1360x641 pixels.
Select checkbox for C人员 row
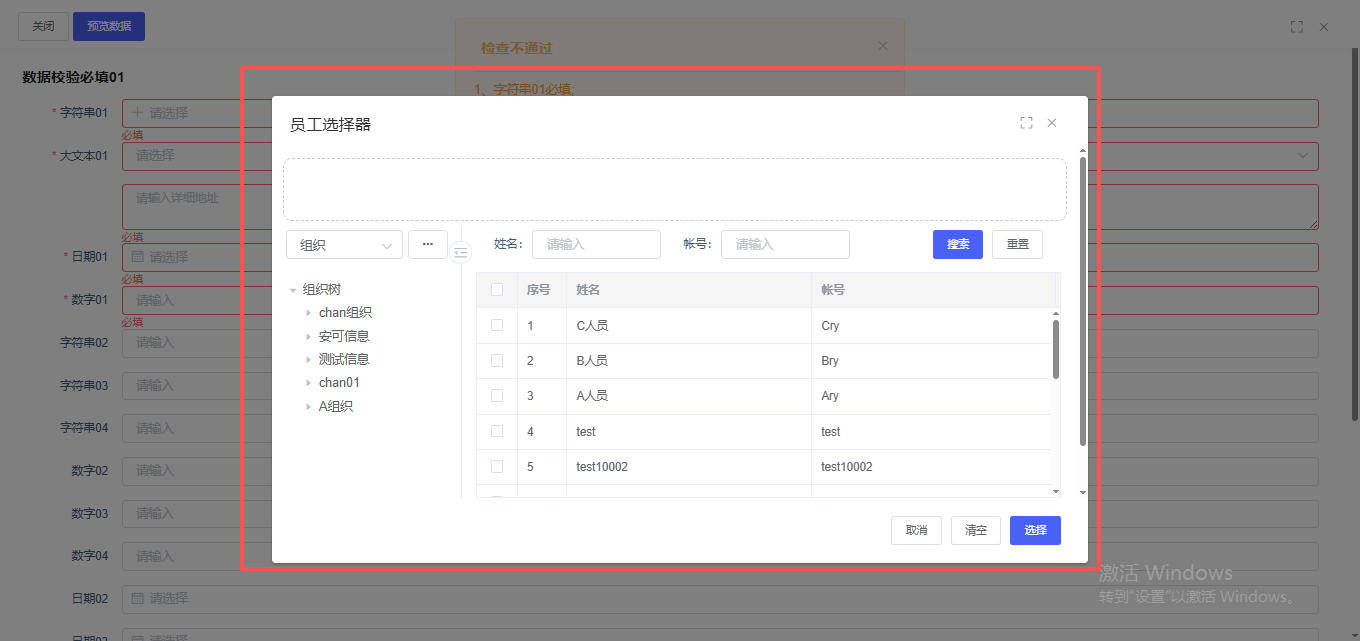point(497,326)
